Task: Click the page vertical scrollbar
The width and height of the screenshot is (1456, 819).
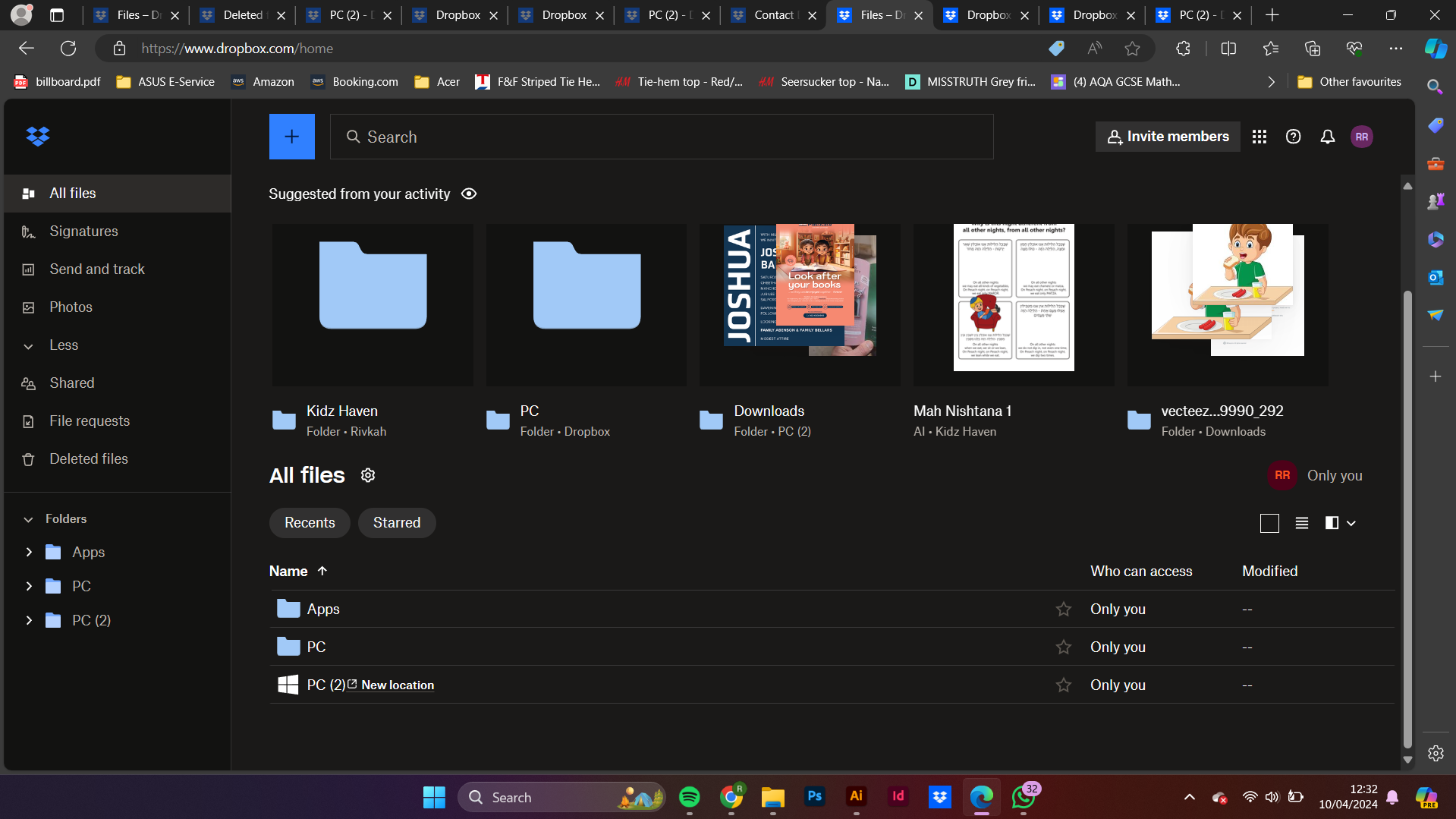Action: point(1407,519)
